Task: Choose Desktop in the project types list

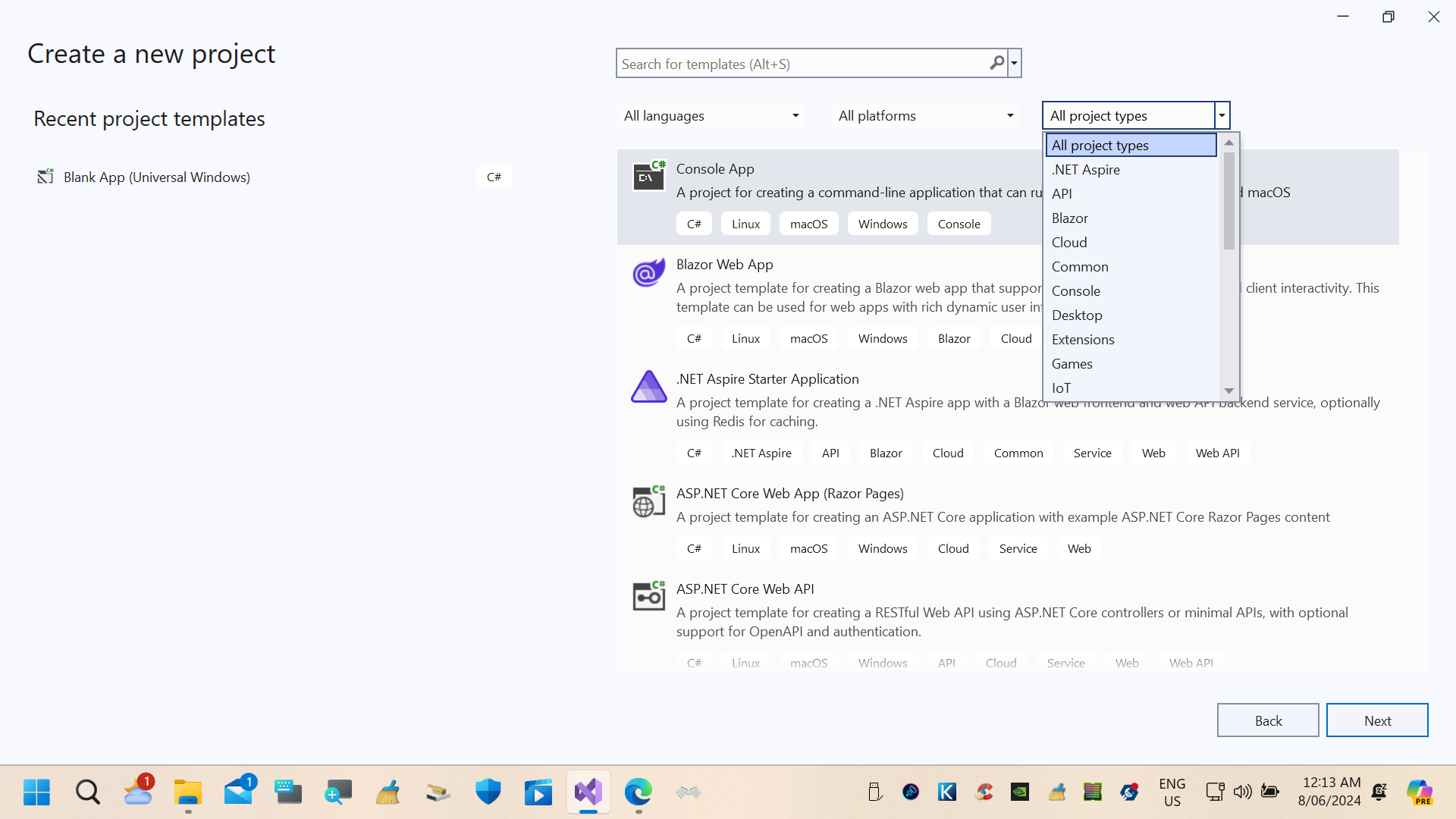Action: coord(1077,315)
